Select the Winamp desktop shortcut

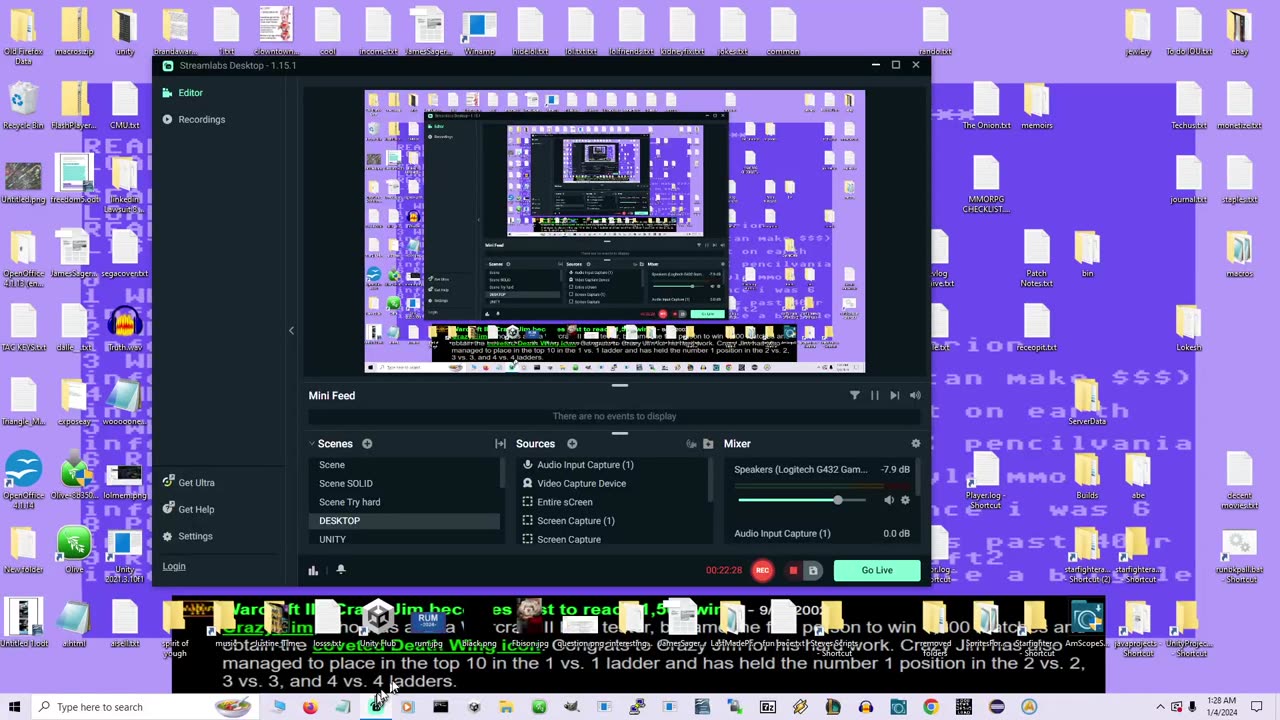click(x=478, y=30)
